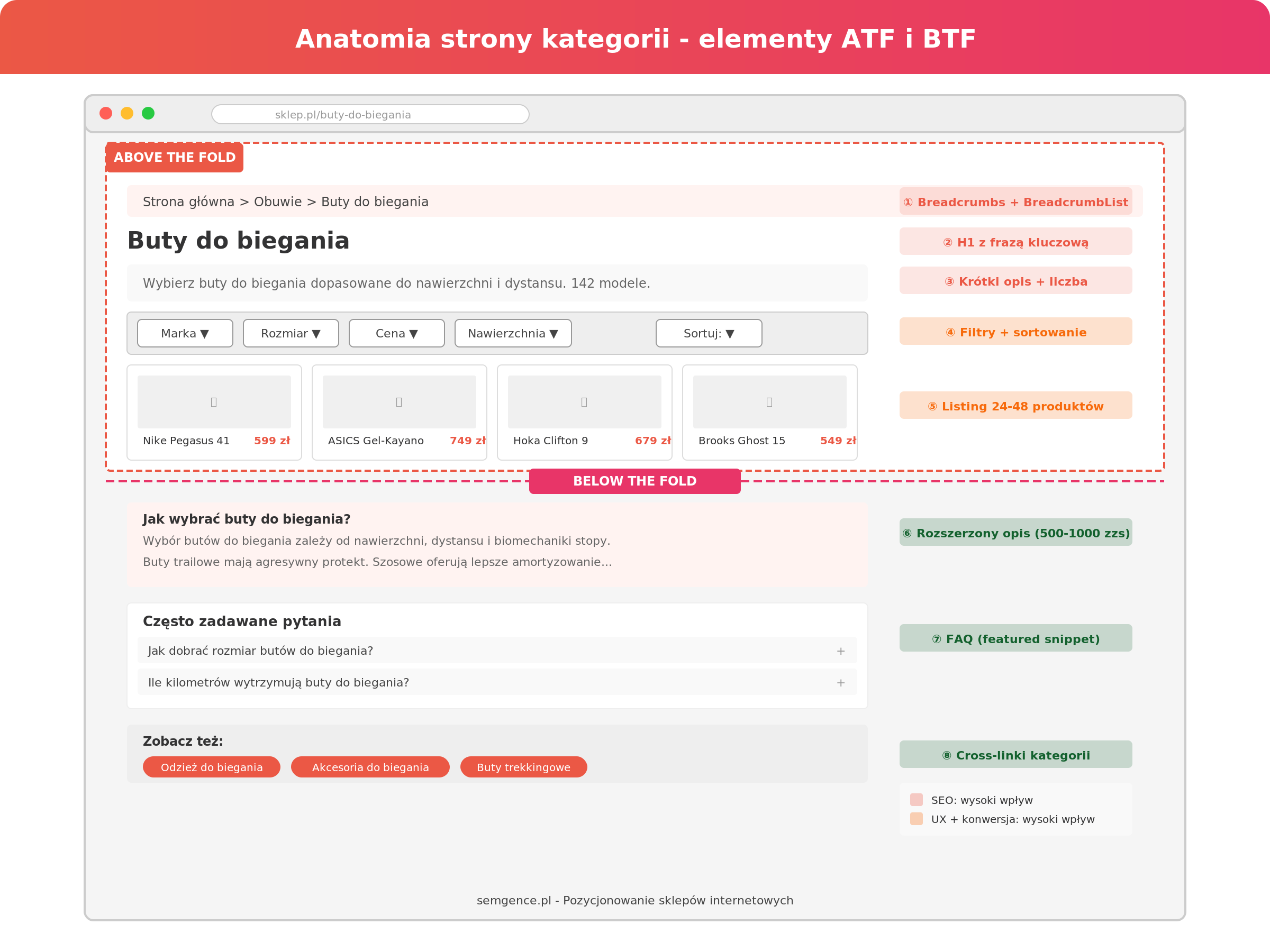Click the 'Krótki opis + liczba' annotation
This screenshot has width=1270, height=952.
point(1015,281)
